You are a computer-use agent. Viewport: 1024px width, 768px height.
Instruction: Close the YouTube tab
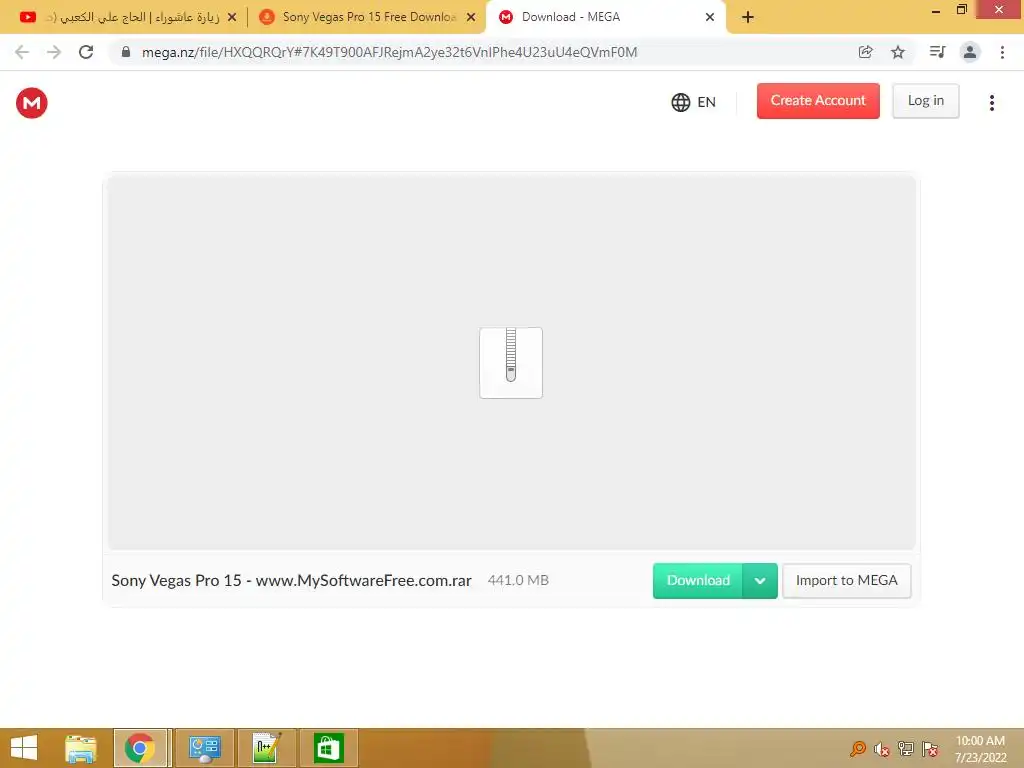(232, 17)
